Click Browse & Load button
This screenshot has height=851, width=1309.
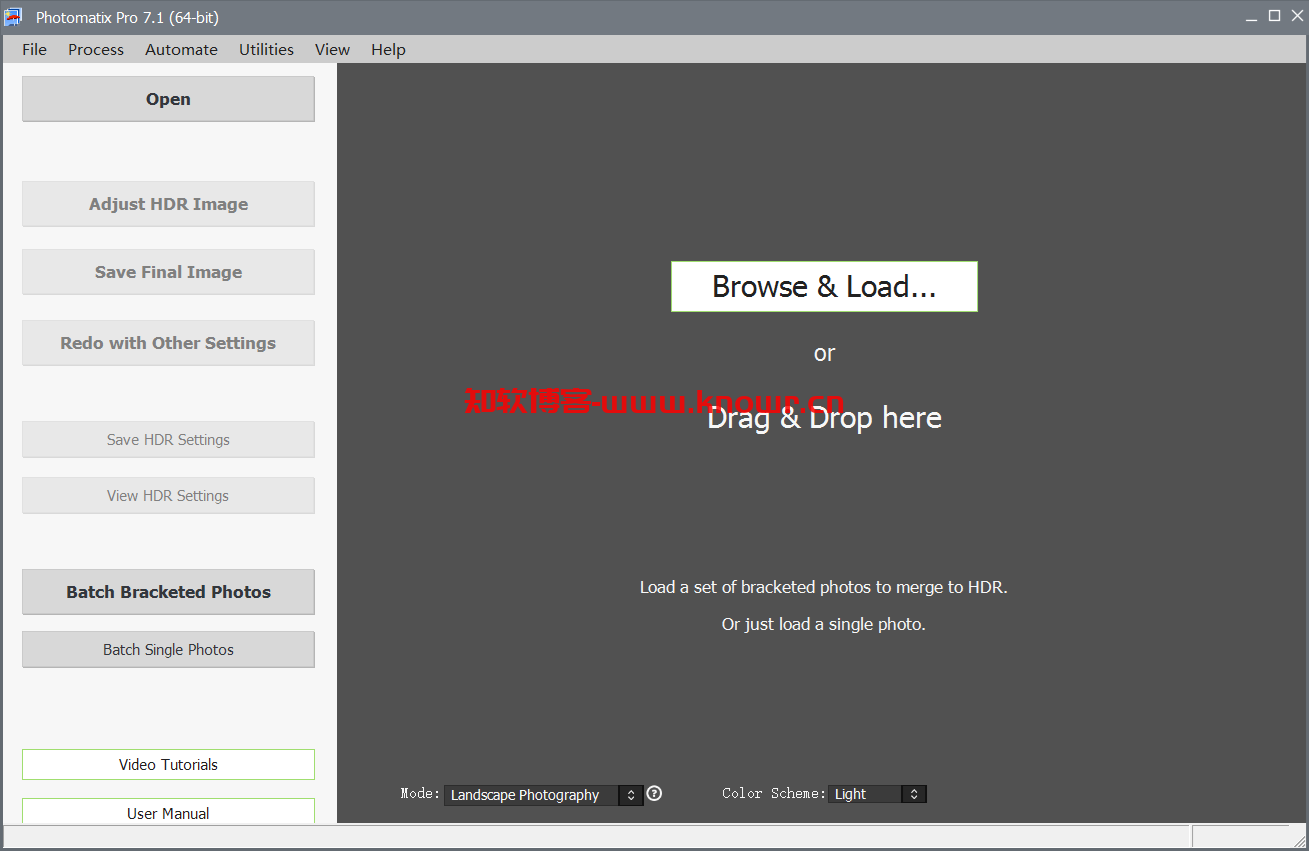coord(824,287)
